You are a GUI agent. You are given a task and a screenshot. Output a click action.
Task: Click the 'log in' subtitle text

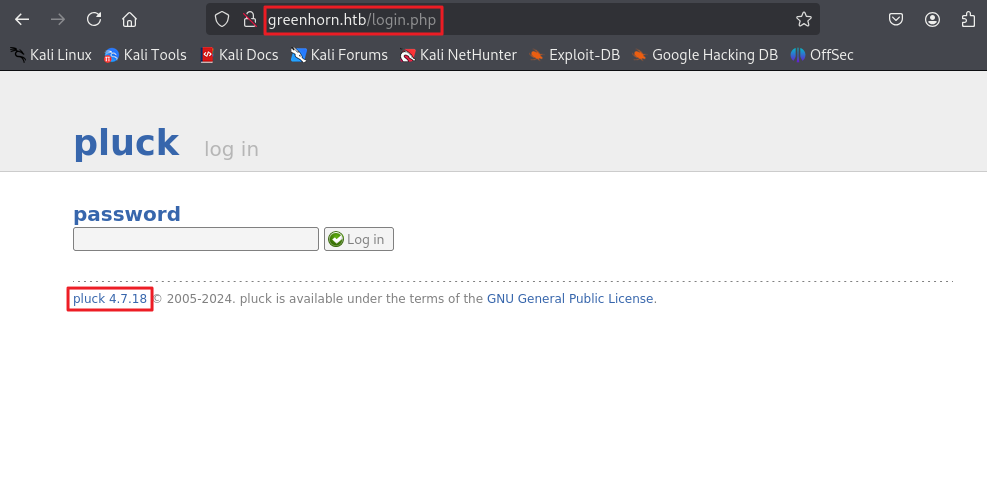(x=231, y=149)
